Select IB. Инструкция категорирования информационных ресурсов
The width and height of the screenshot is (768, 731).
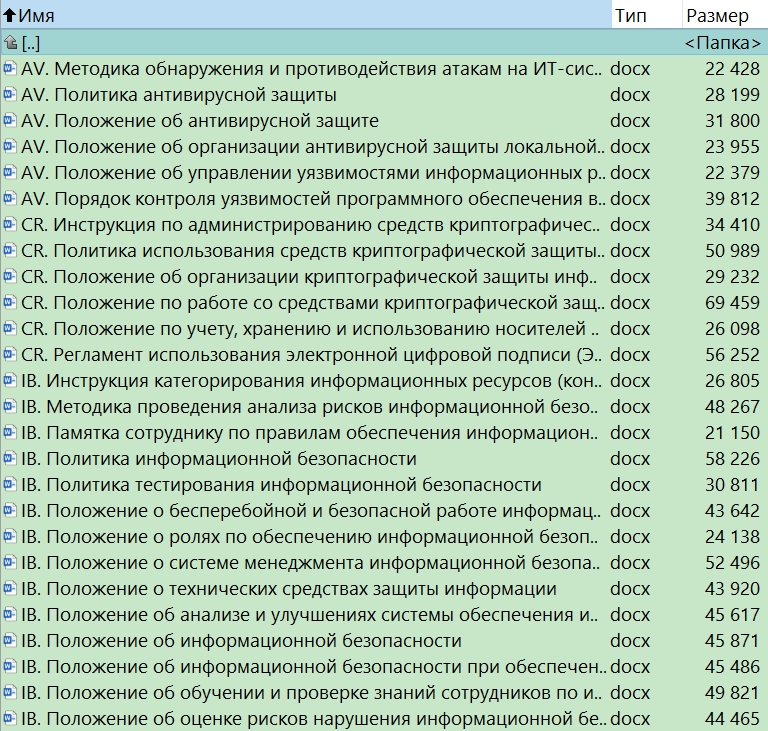(x=384, y=380)
